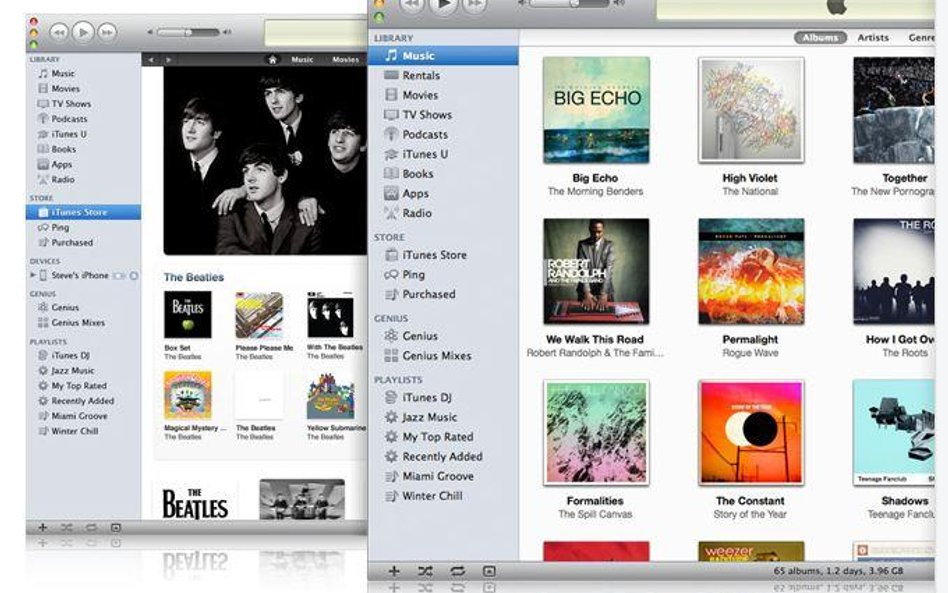The width and height of the screenshot is (948, 593).
Task: Open the Beatles Box Set album in the store
Action: pyautogui.click(x=188, y=314)
